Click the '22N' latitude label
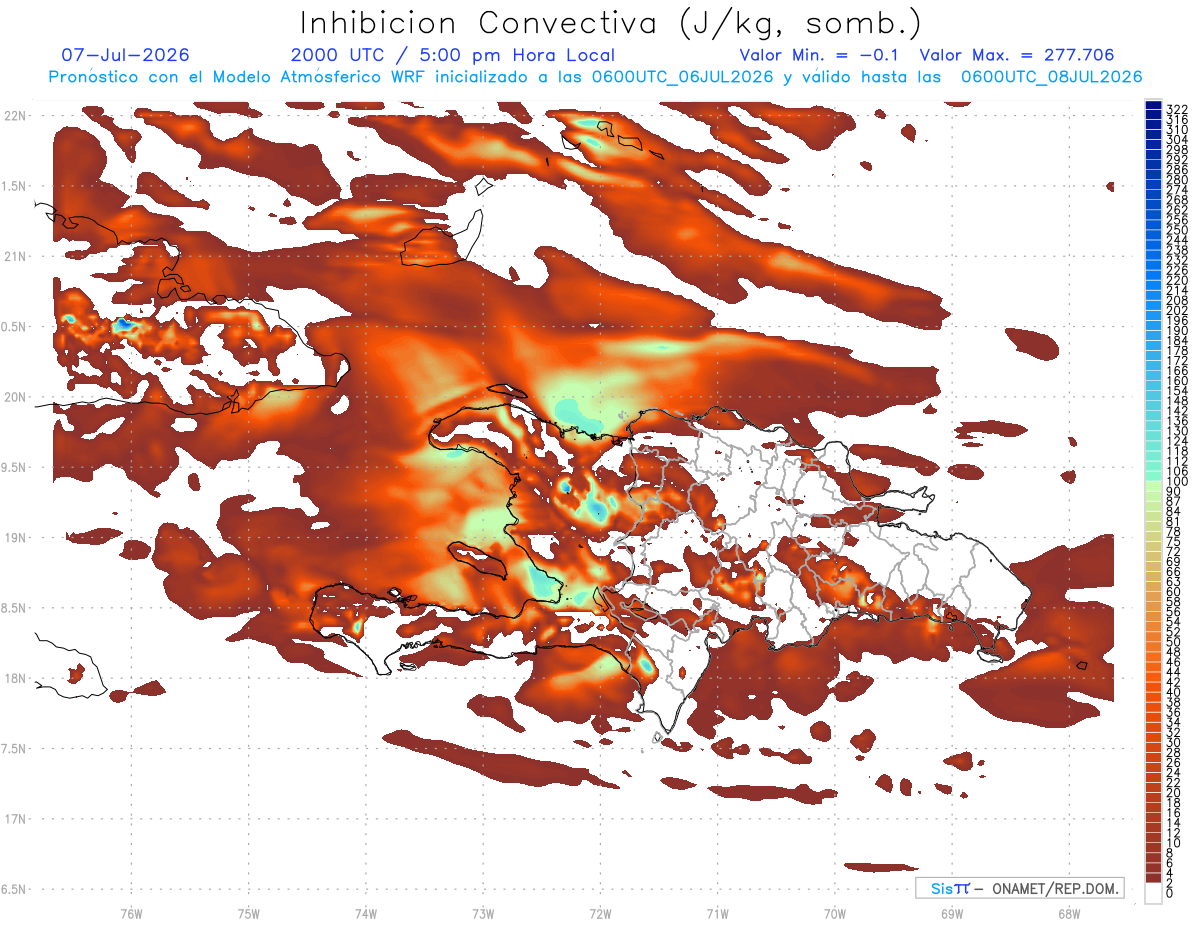Viewport: 1200px width, 927px height. tap(14, 115)
